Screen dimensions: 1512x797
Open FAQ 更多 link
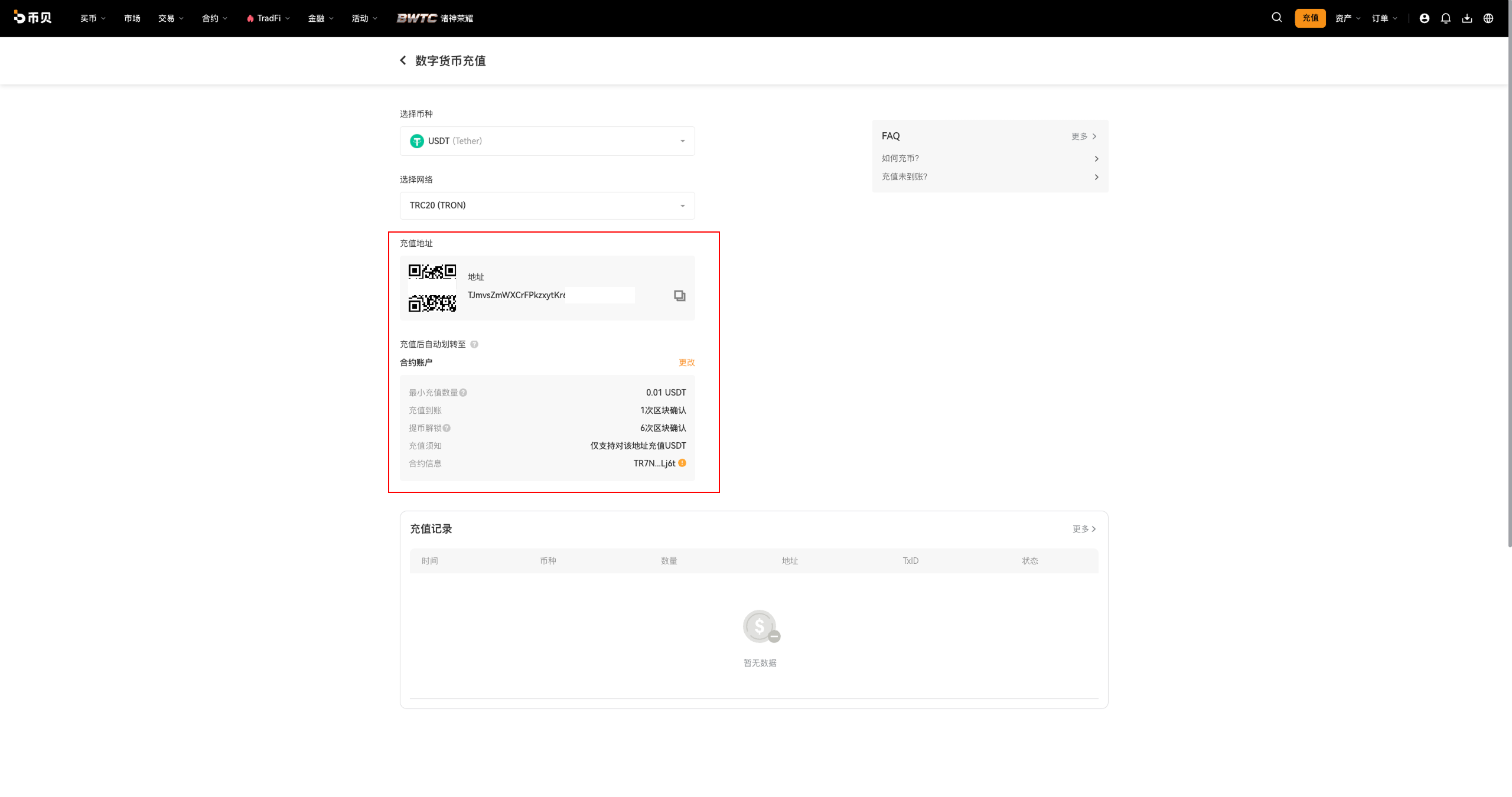pyautogui.click(x=1084, y=136)
